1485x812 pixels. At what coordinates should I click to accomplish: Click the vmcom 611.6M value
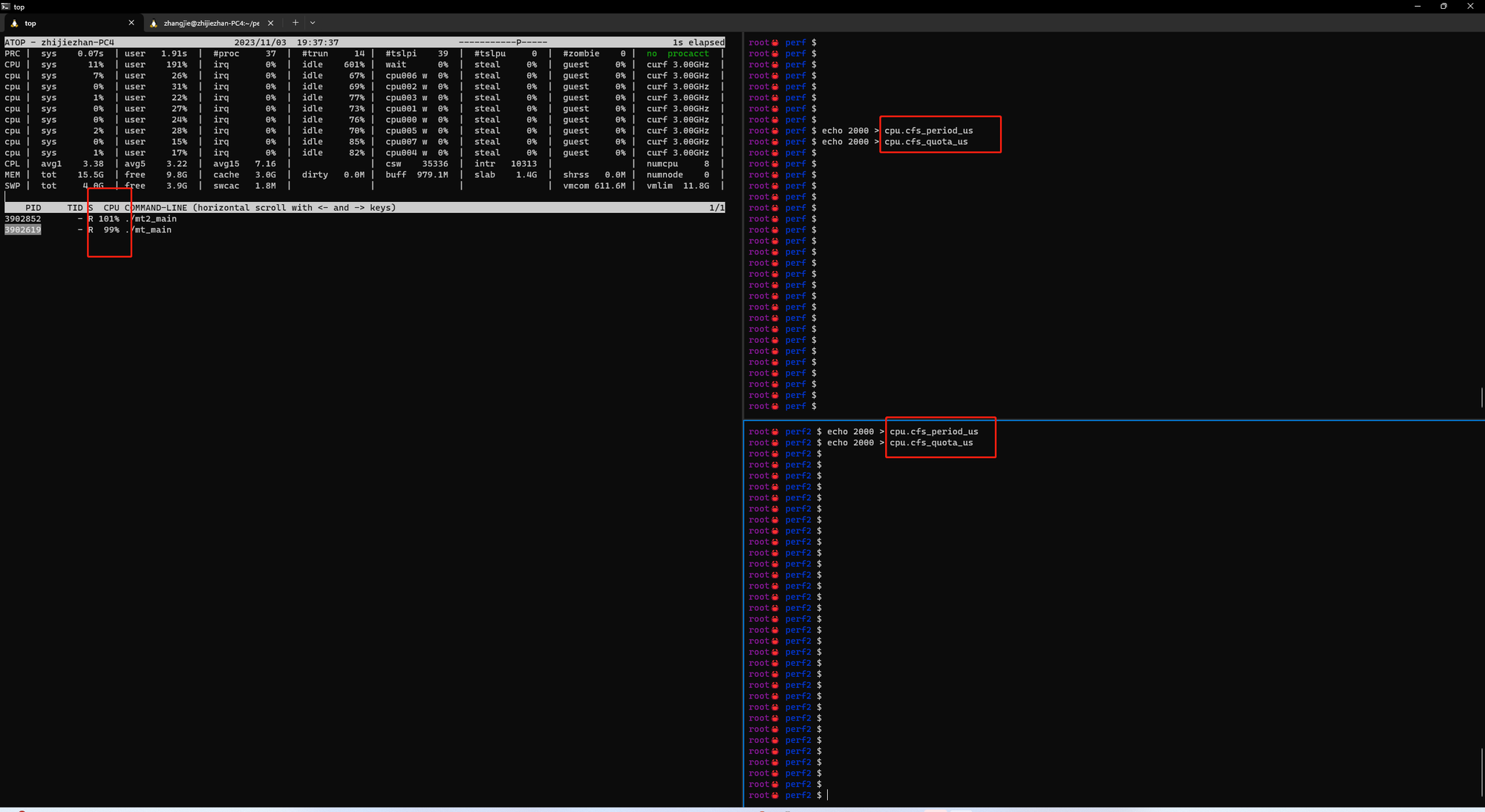pyautogui.click(x=594, y=186)
